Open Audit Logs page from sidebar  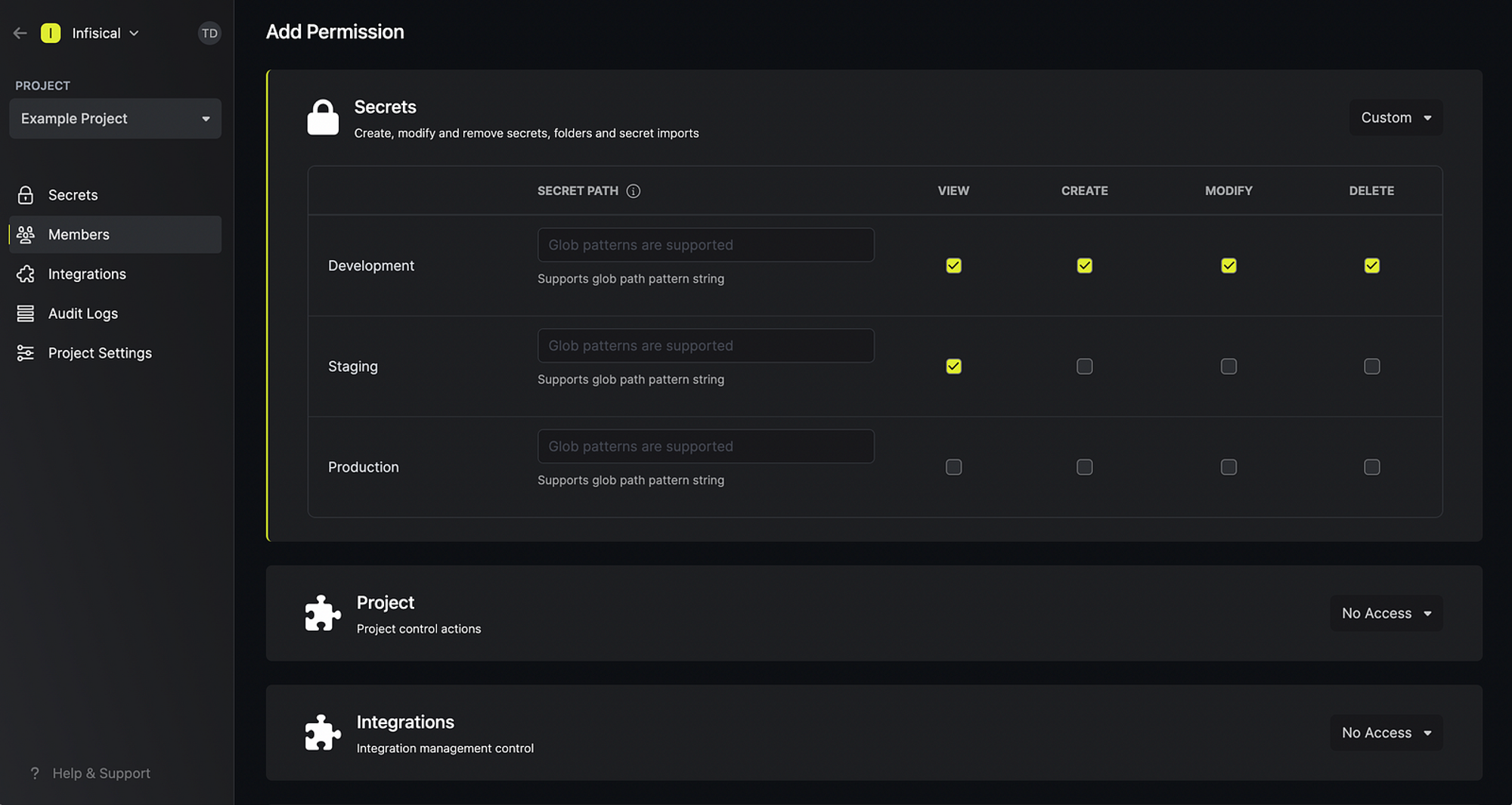point(83,314)
